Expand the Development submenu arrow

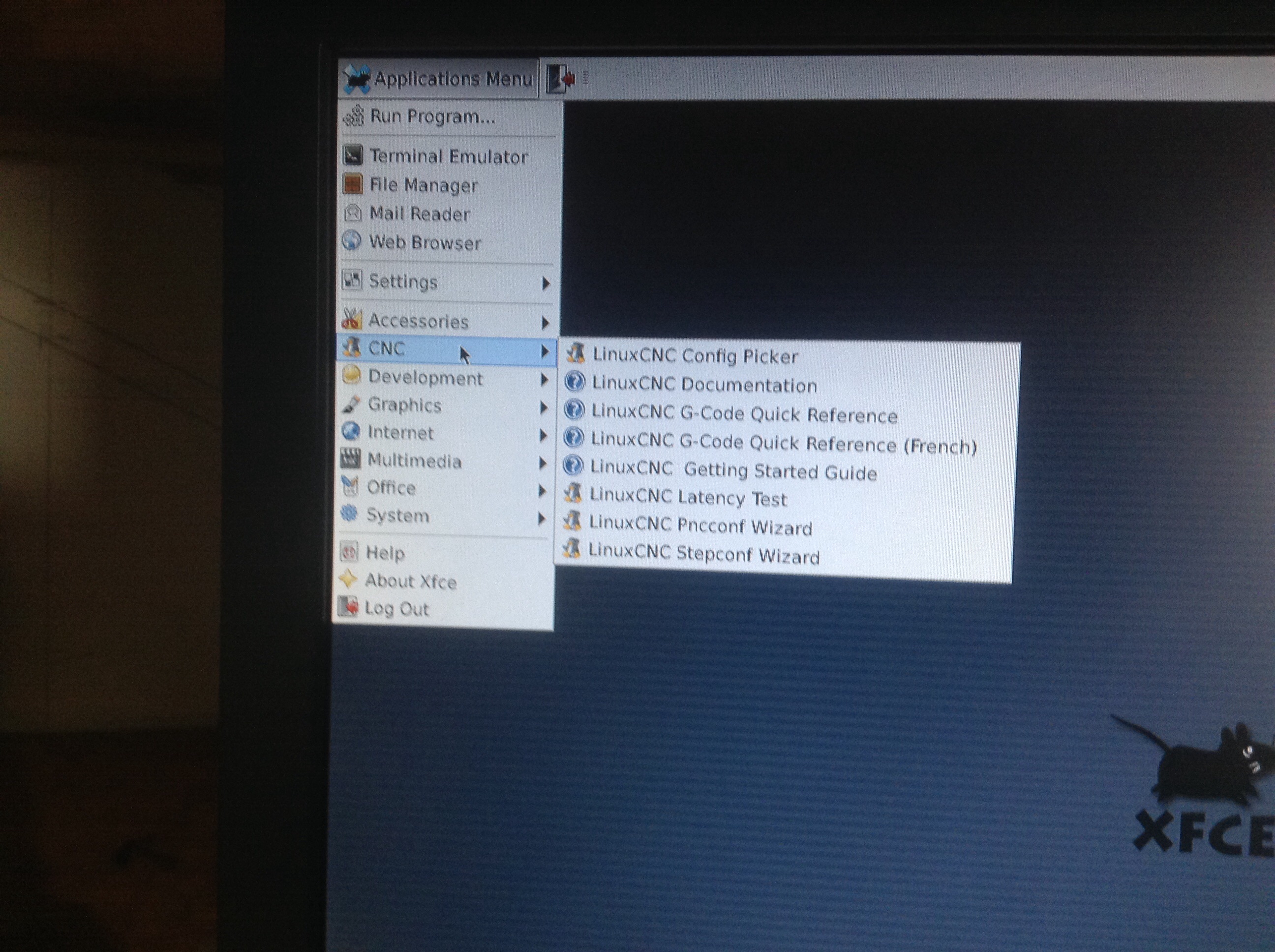[544, 379]
